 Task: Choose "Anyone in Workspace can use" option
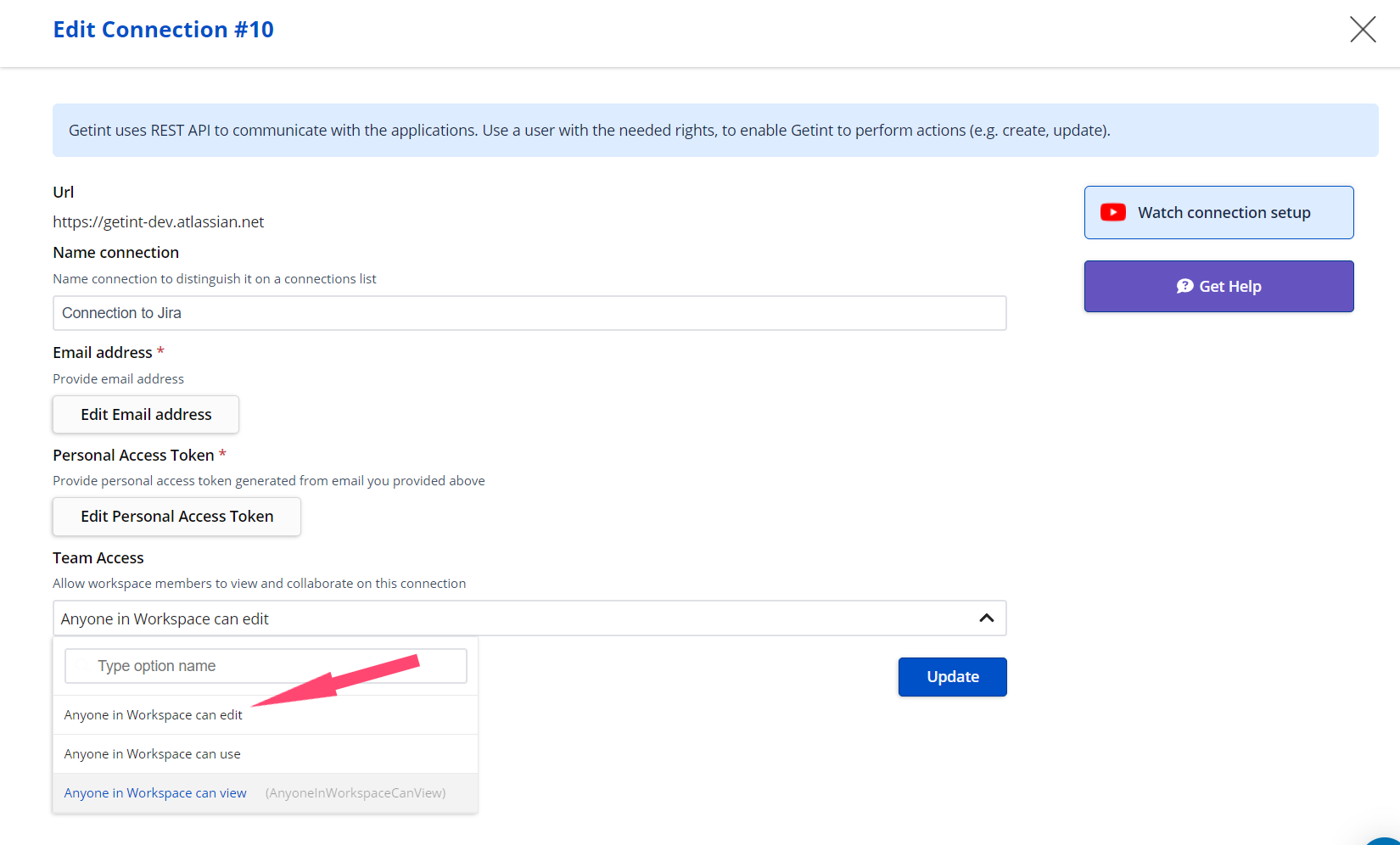tap(153, 754)
